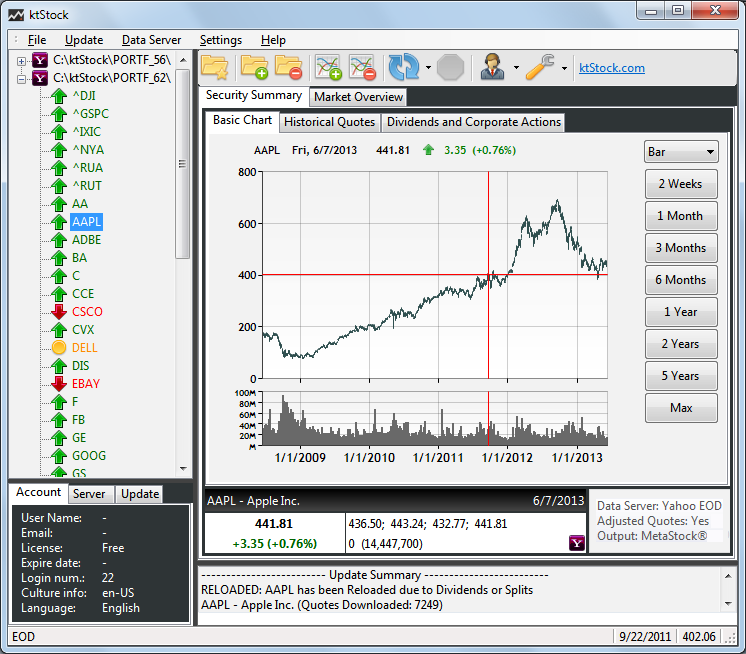Select the ^IXIC index in tree
Screen dimensions: 746x654
tap(87, 132)
